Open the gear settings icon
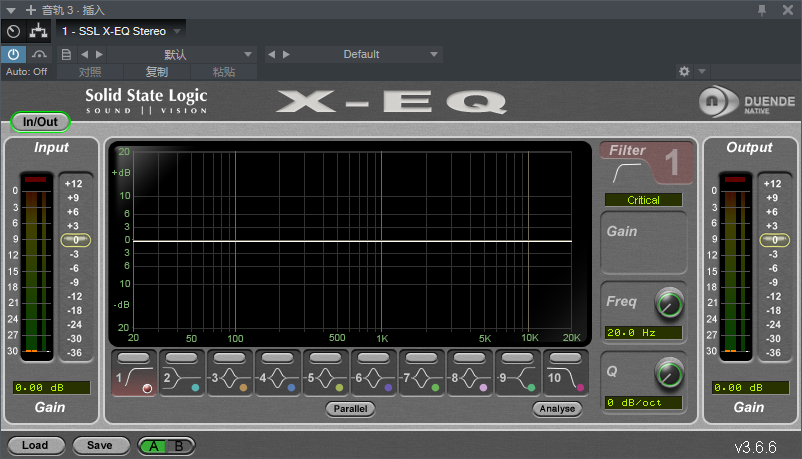 pyautogui.click(x=684, y=72)
